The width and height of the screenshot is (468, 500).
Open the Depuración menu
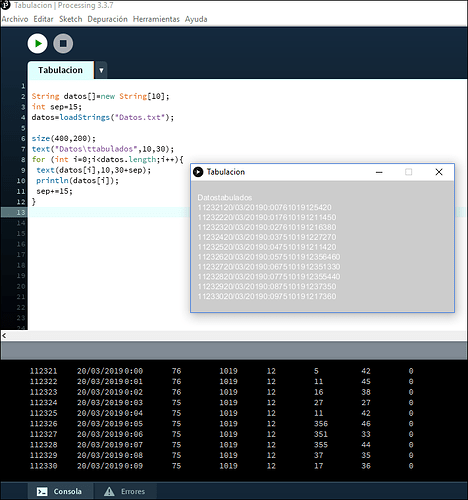pos(107,19)
